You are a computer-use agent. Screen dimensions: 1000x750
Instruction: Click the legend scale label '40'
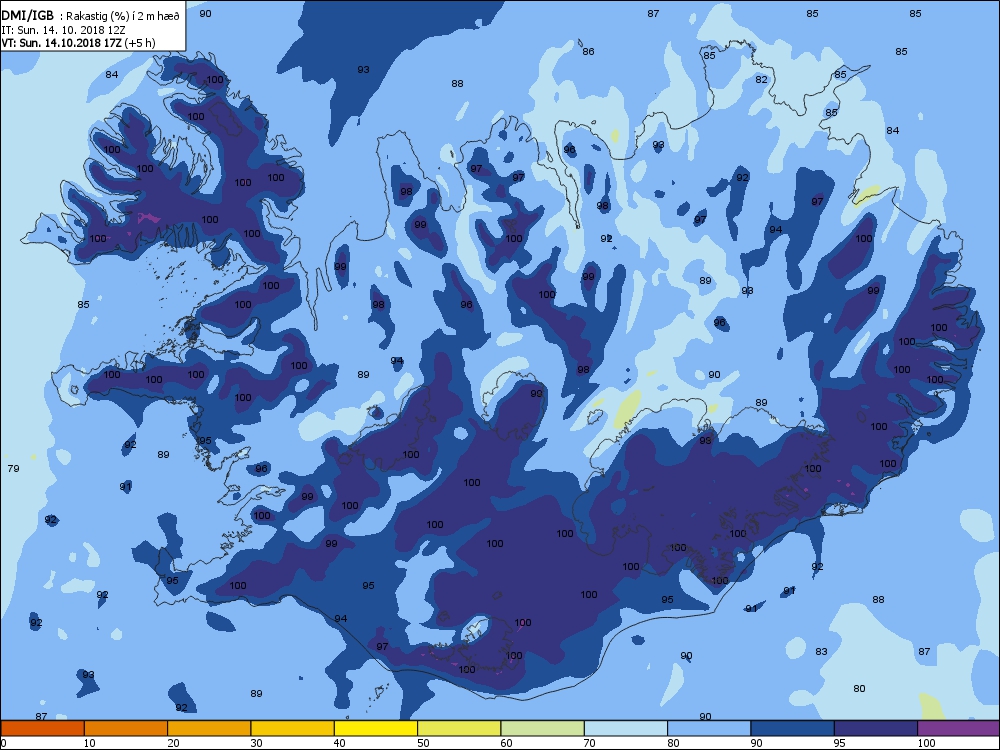point(339,743)
